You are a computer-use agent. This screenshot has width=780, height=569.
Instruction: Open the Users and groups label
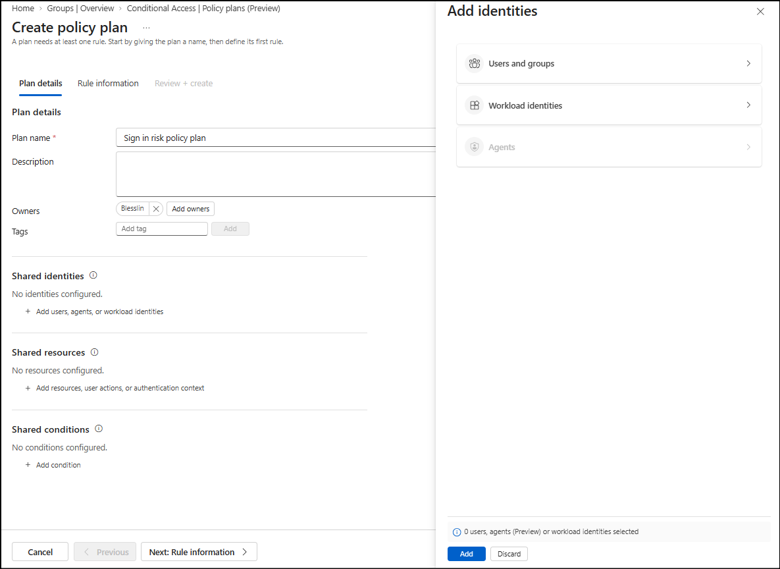click(521, 64)
